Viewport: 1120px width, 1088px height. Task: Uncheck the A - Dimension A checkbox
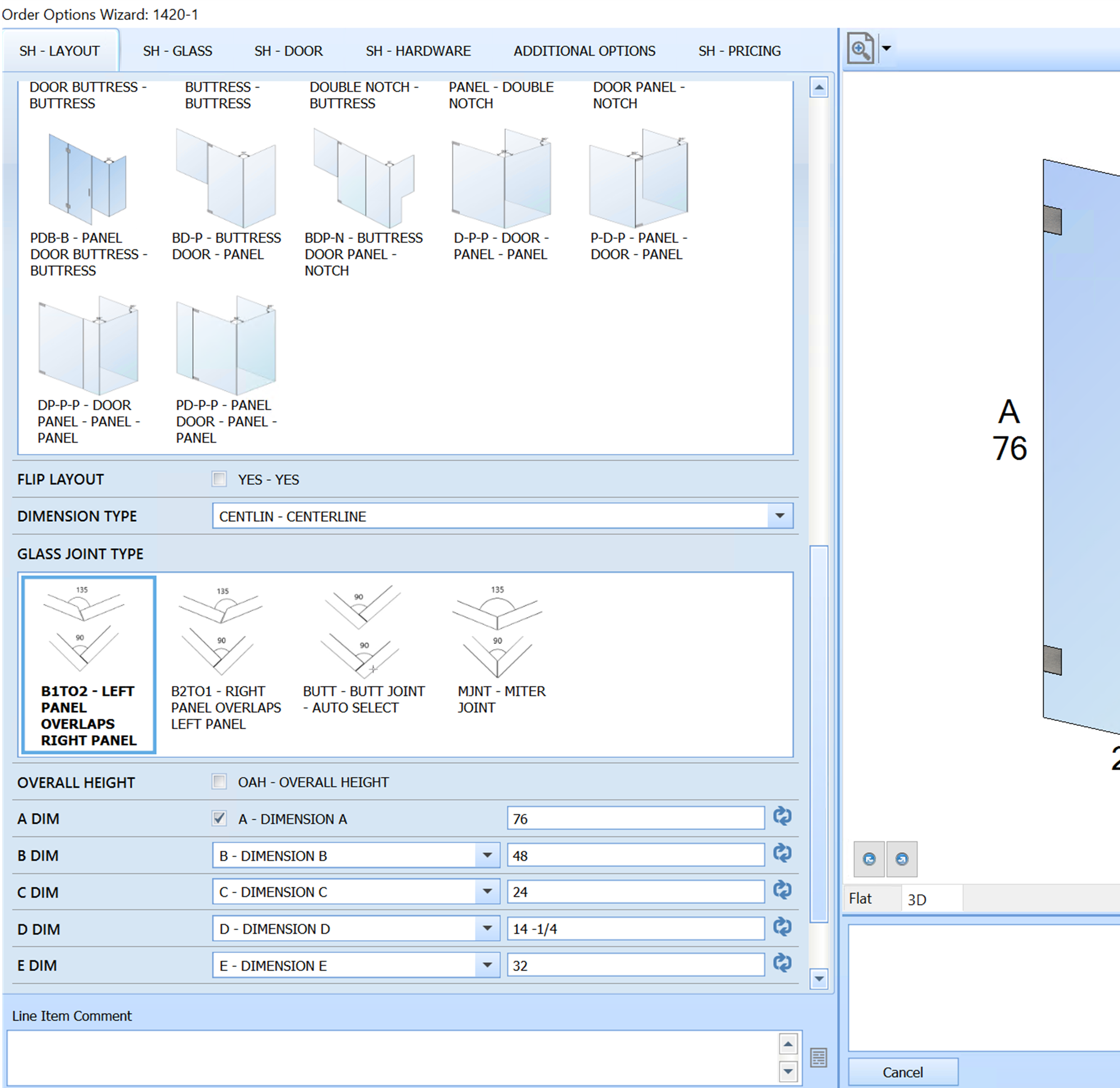coord(219,818)
